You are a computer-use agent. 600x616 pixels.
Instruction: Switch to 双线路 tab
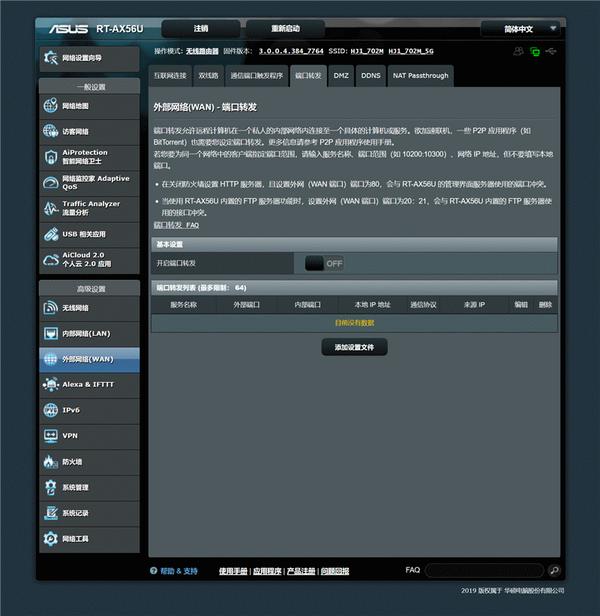coord(208,76)
